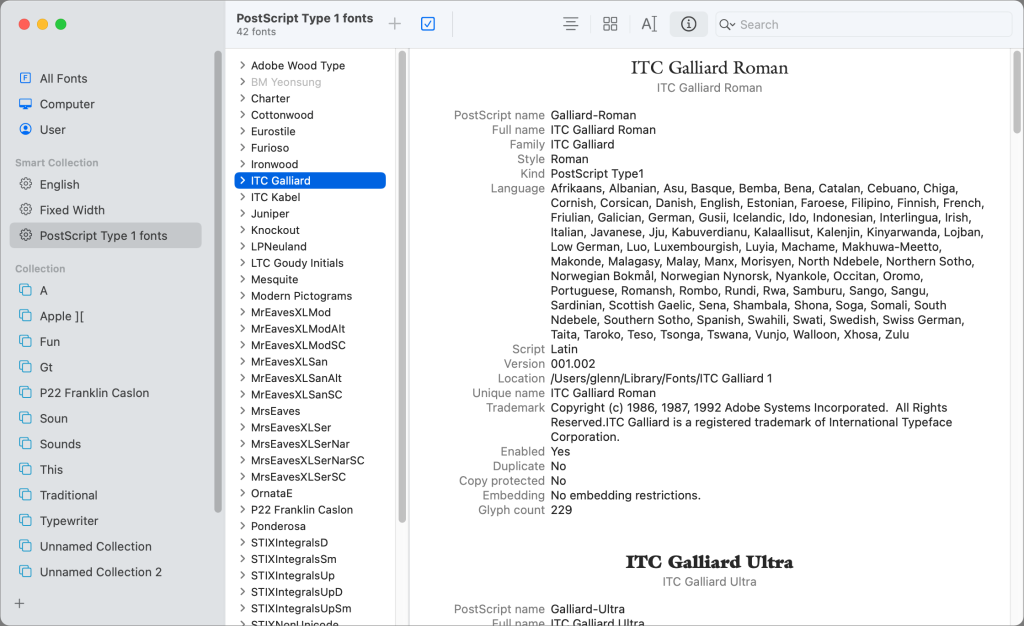The image size is (1024, 626).
Task: Expand the Charter font family
Action: pyautogui.click(x=242, y=98)
